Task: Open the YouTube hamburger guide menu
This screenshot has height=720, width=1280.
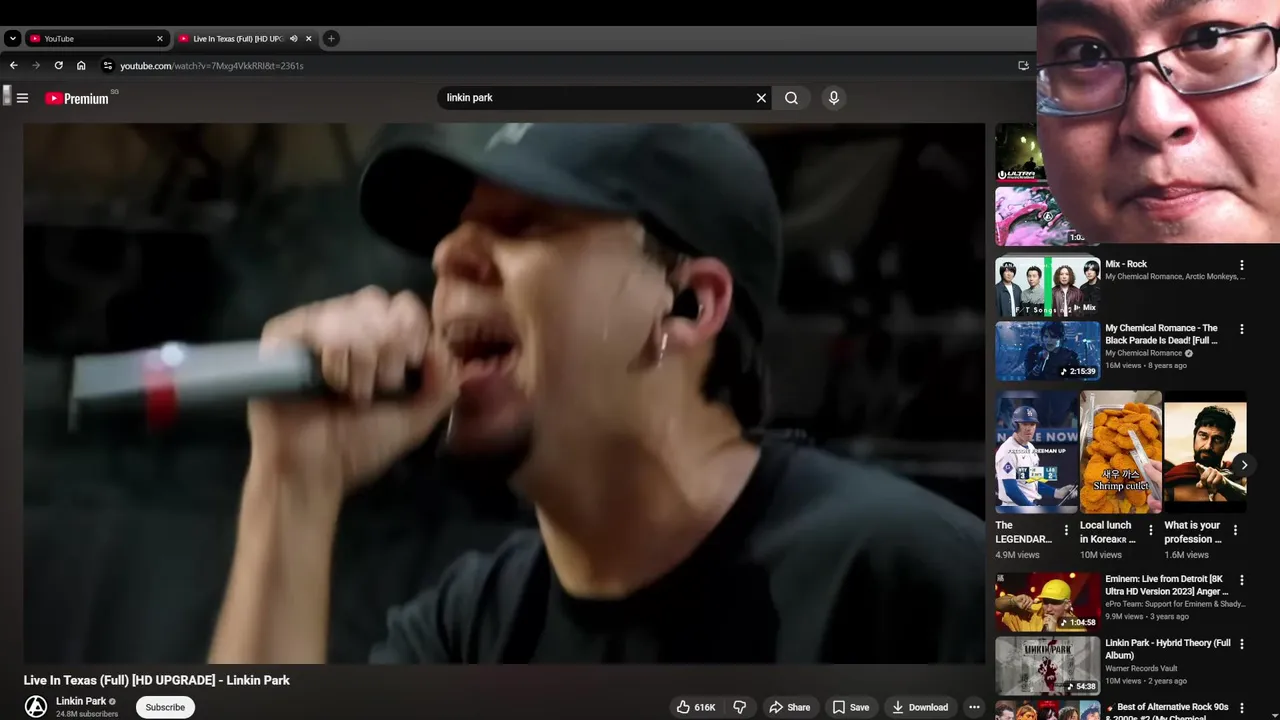Action: [22, 98]
